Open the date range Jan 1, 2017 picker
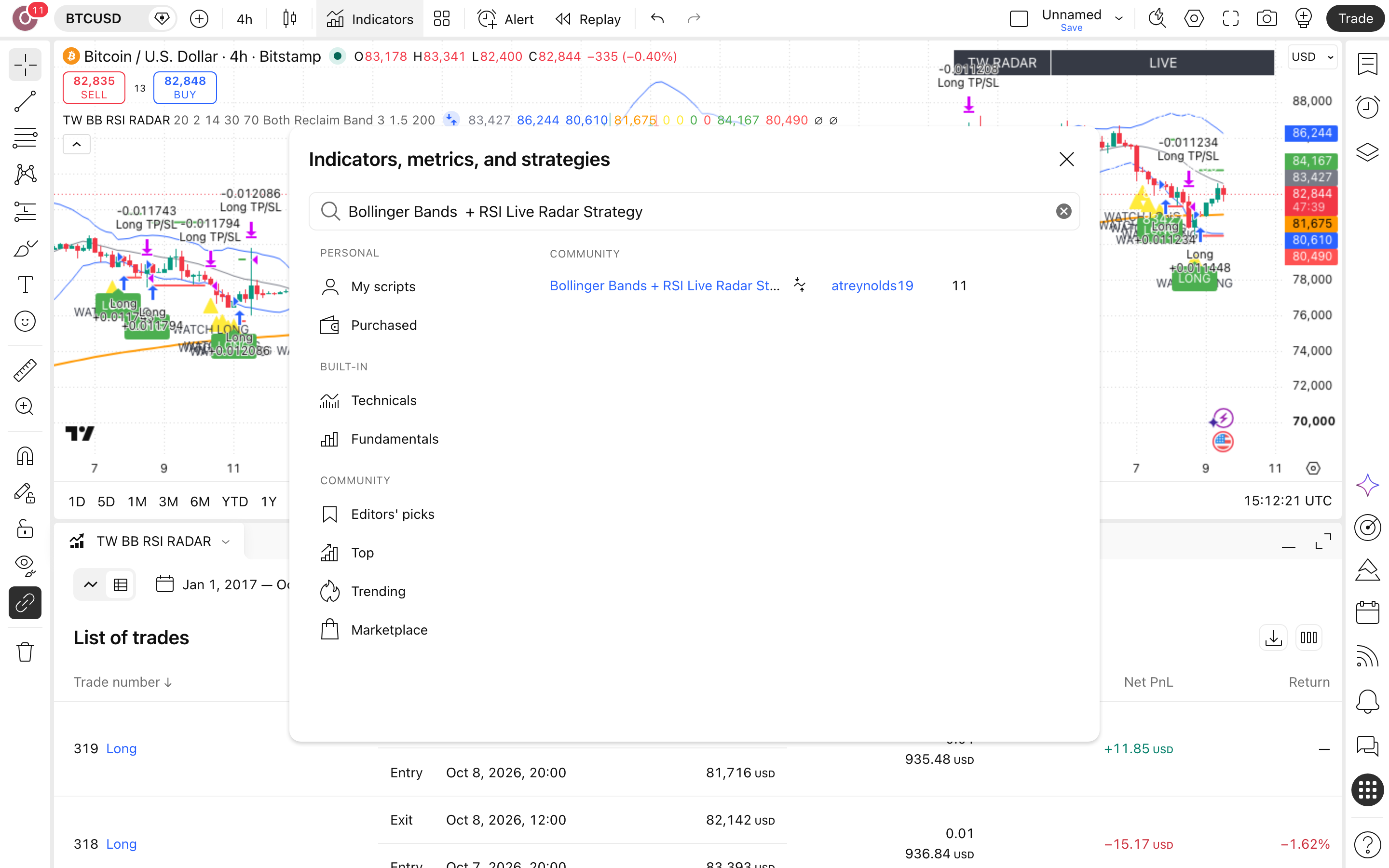The image size is (1389, 868). pos(223,584)
